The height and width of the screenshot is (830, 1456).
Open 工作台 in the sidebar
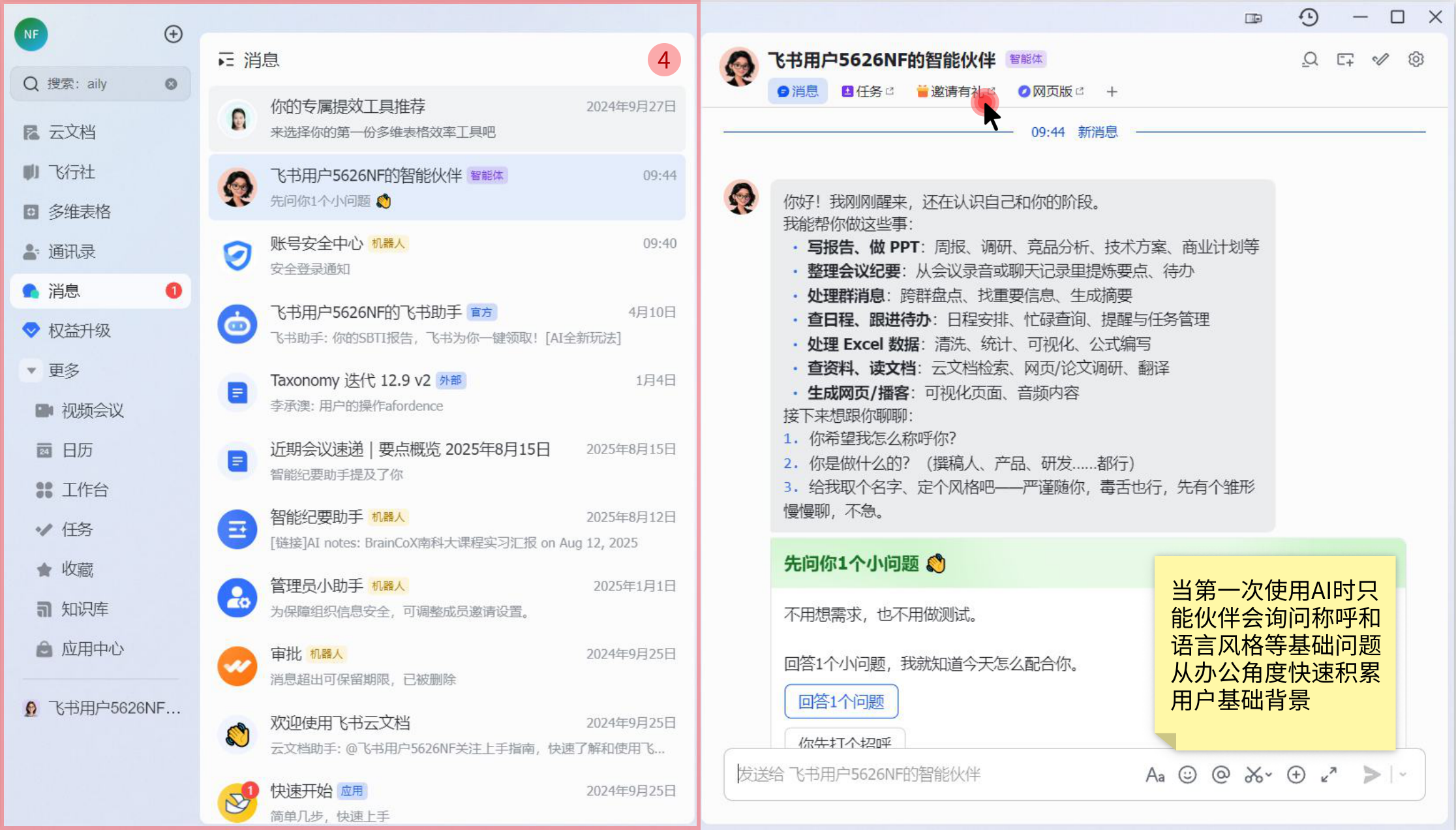pyautogui.click(x=100, y=490)
